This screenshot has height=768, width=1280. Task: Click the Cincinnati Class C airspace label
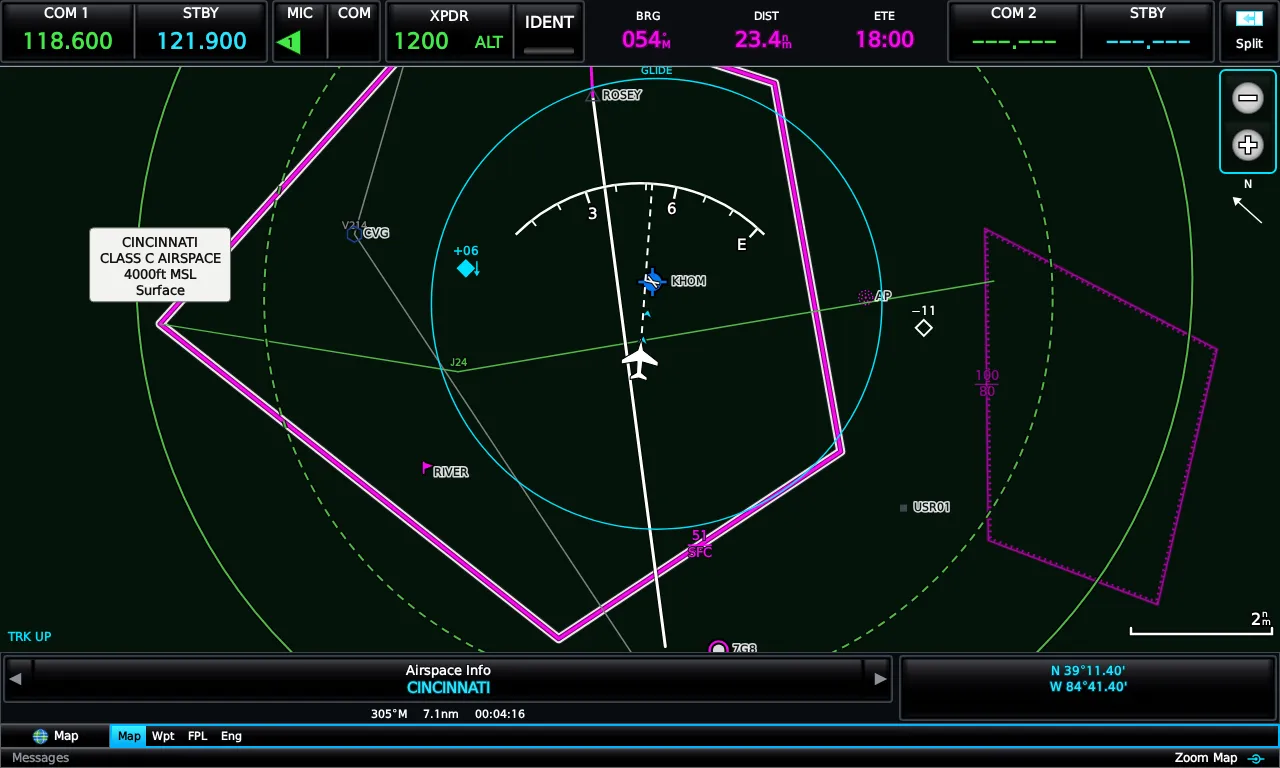point(160,265)
